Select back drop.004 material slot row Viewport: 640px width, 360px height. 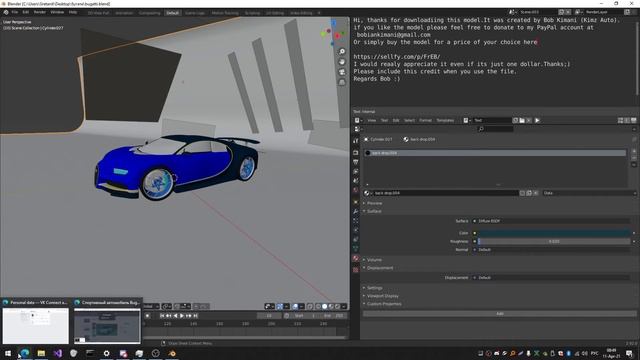(x=495, y=153)
